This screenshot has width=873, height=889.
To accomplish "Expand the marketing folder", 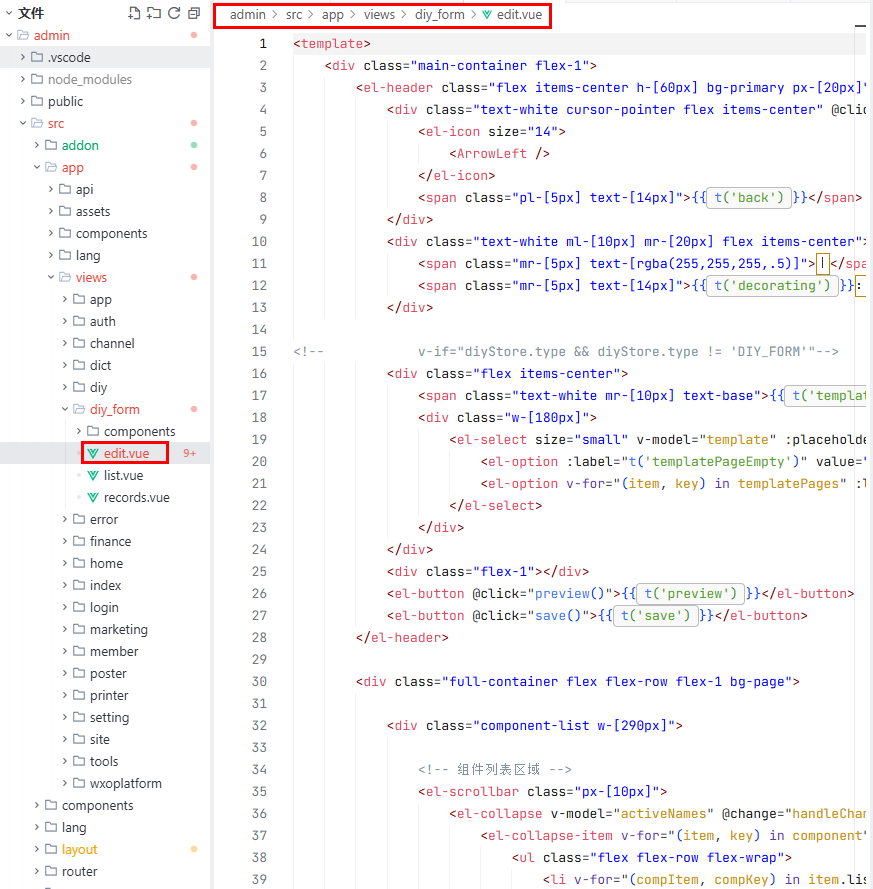I will 118,629.
